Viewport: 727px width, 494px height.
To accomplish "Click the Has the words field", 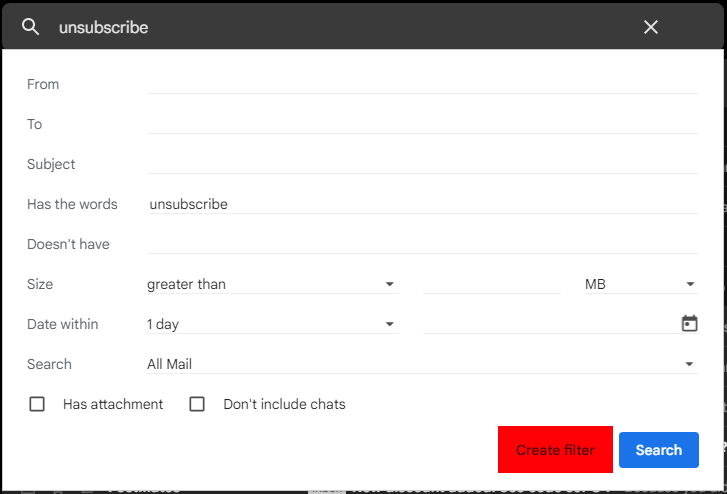I will pyautogui.click(x=422, y=204).
